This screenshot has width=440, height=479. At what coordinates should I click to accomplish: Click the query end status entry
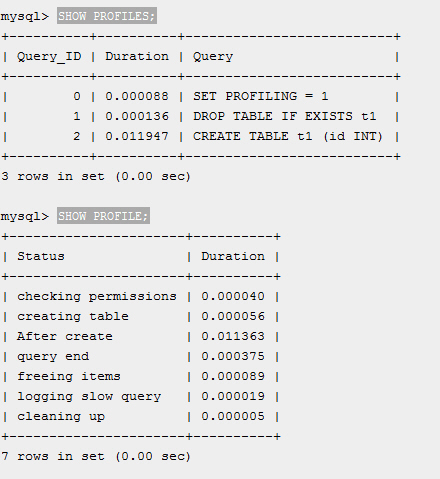[x=53, y=356]
